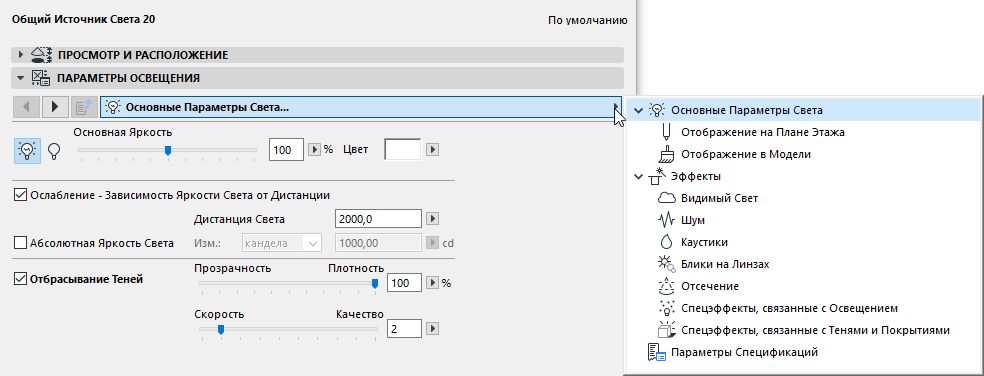The image size is (984, 376).
Task: Click the brush icon for Отображение в Модели
Action: click(x=666, y=154)
